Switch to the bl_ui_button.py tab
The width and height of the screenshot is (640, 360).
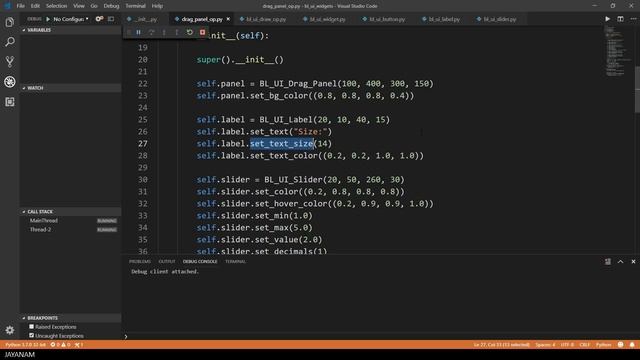[387, 19]
